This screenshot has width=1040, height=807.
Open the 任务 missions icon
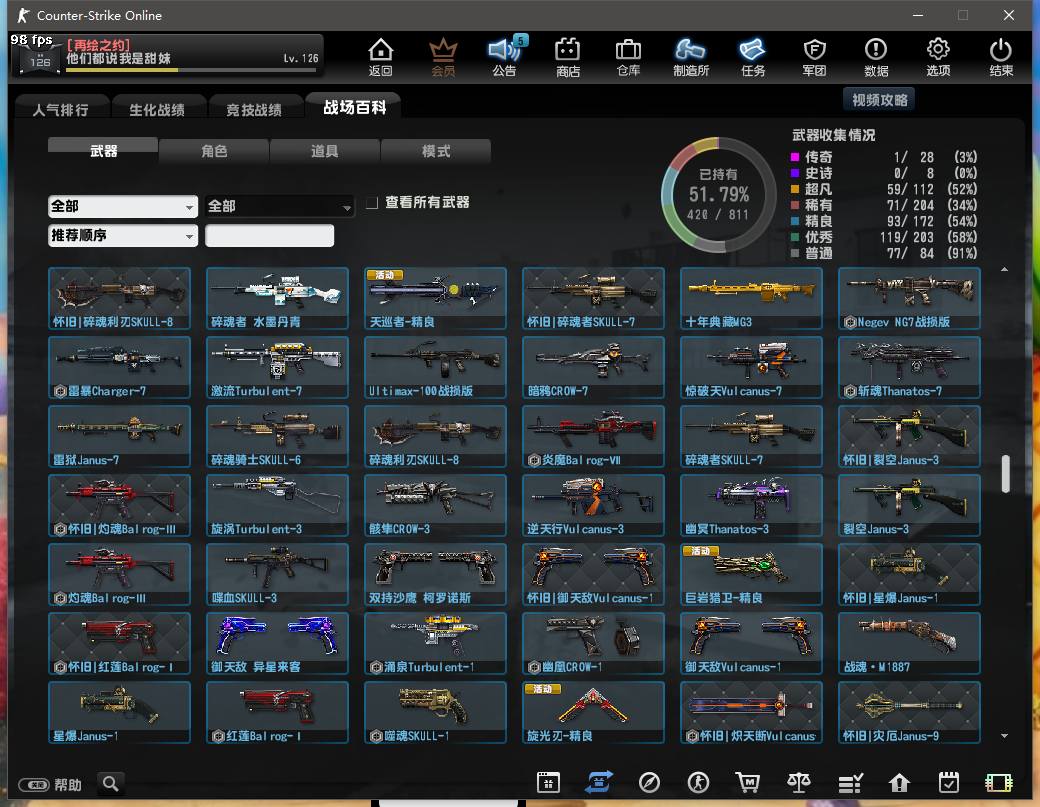[753, 56]
